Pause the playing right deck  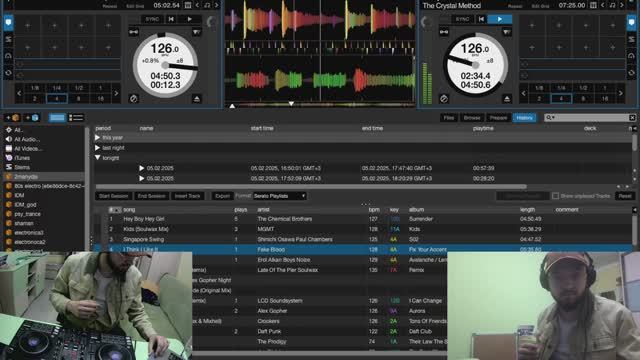pos(500,19)
